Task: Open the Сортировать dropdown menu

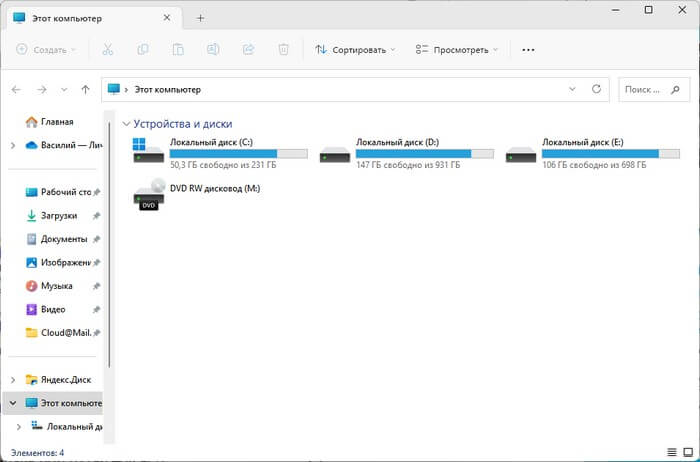Action: tap(355, 49)
